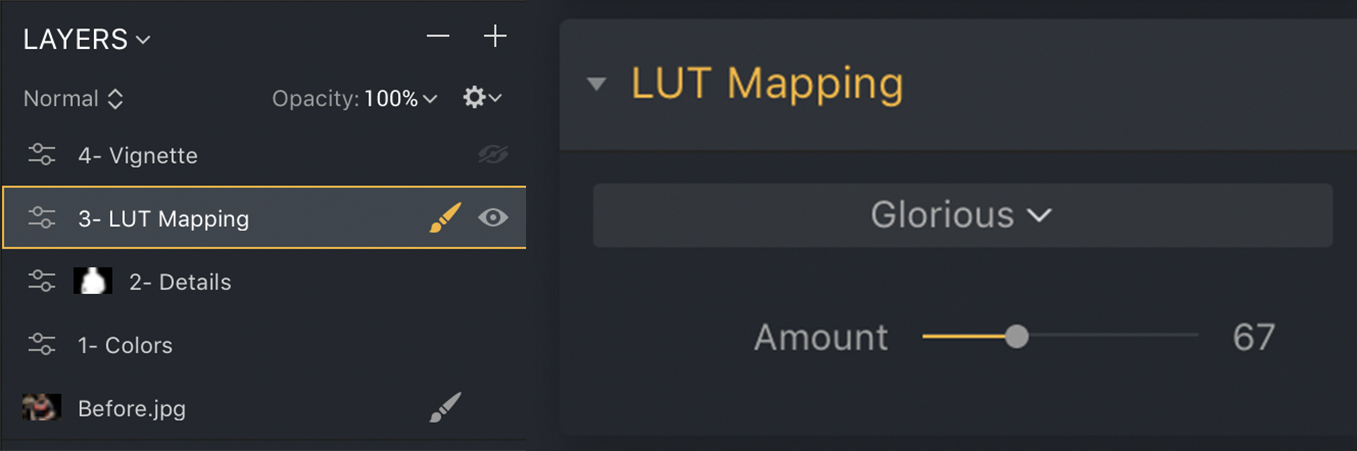The width and height of the screenshot is (1357, 451).
Task: Show the hidden Vignette layer
Action: [493, 155]
